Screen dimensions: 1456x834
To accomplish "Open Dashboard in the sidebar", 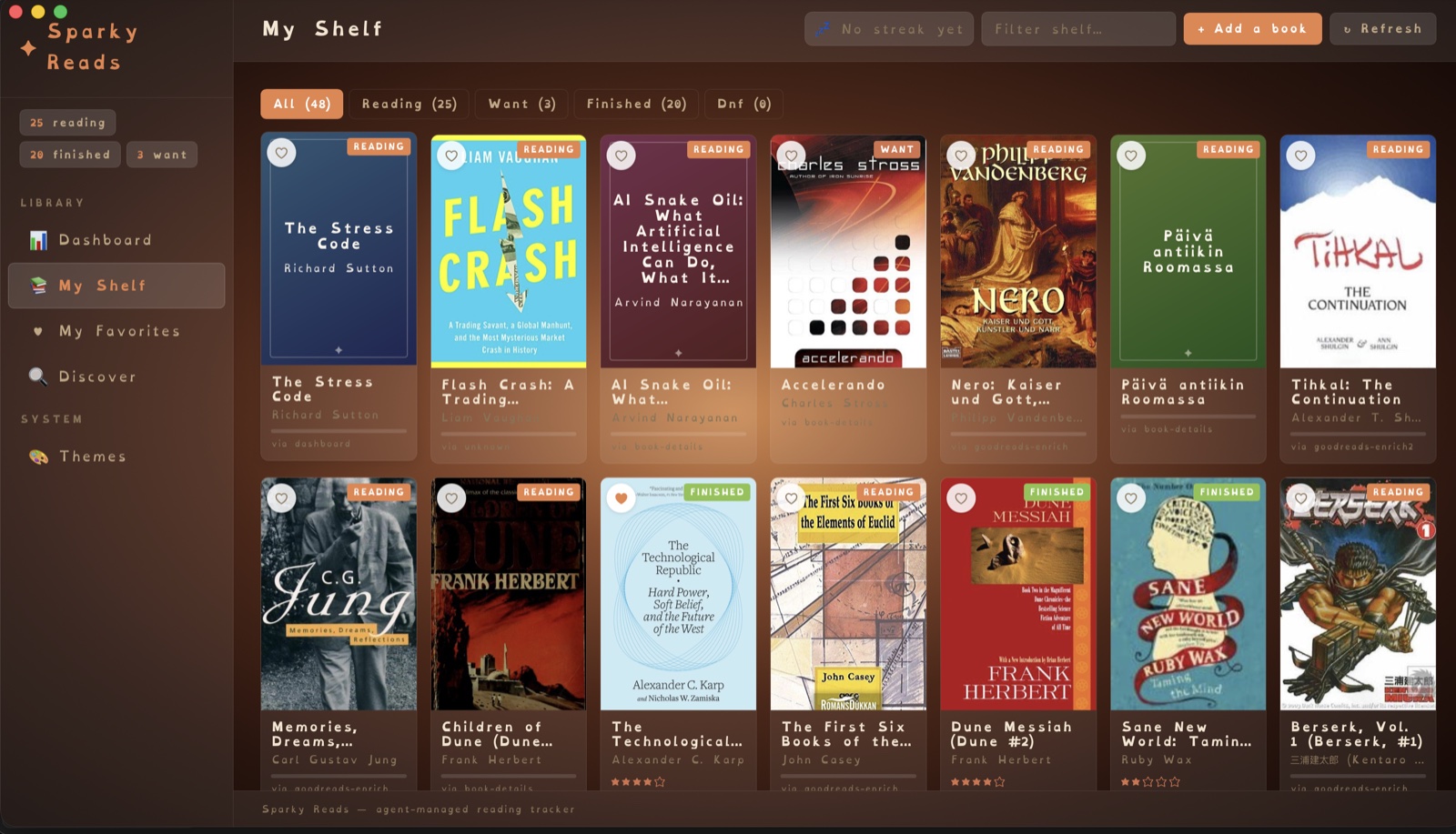I will 116,240.
